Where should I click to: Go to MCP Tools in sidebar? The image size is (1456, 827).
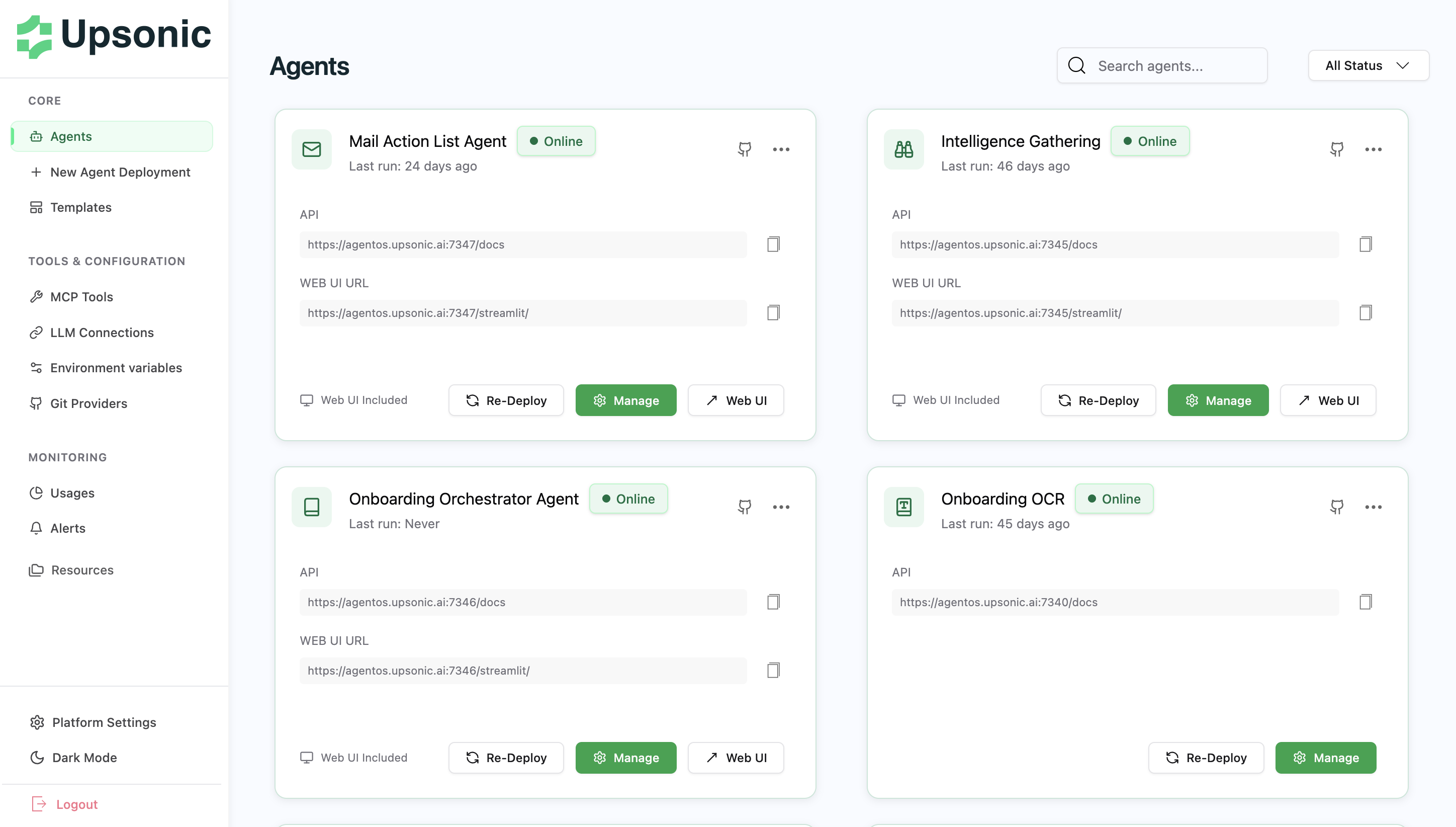[81, 297]
